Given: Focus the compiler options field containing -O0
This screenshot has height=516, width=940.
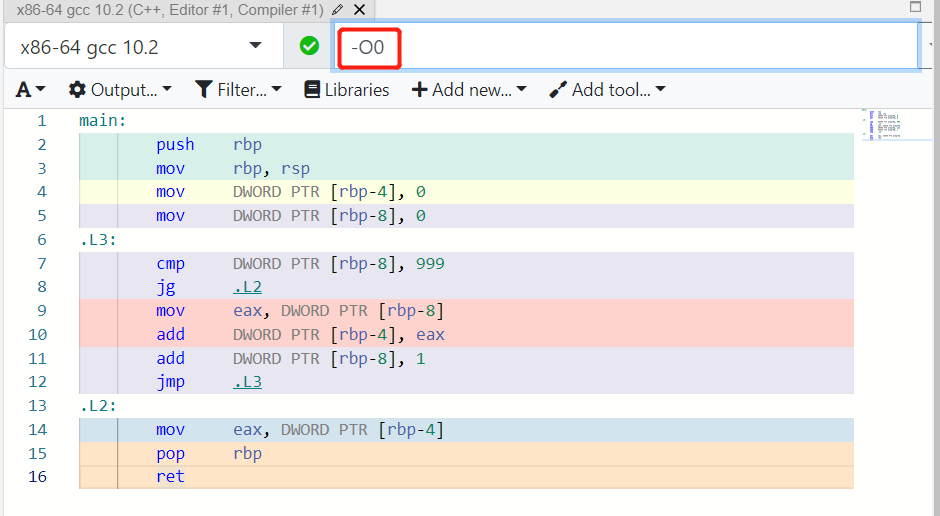Looking at the screenshot, I should point(626,46).
